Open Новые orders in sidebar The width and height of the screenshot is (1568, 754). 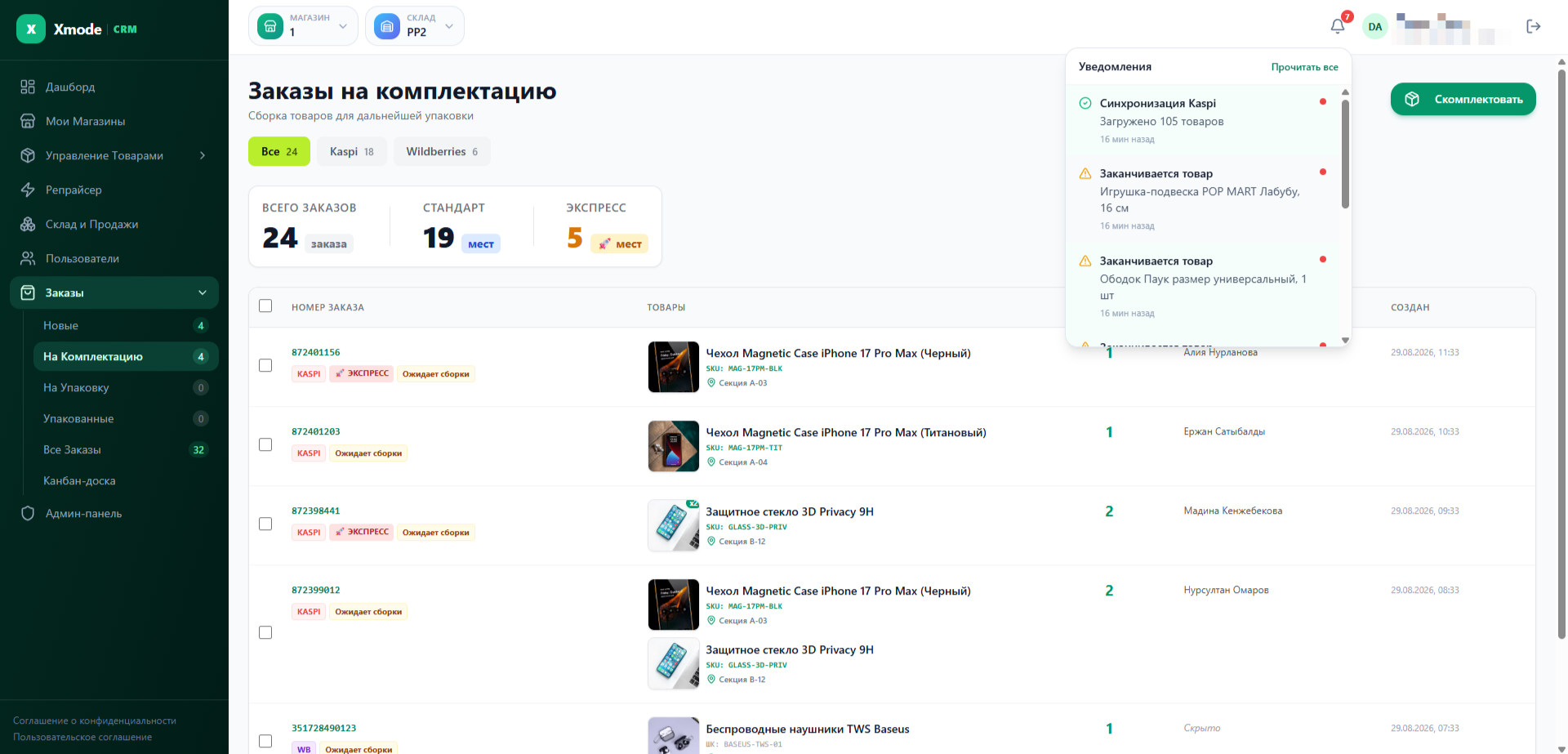(x=126, y=325)
